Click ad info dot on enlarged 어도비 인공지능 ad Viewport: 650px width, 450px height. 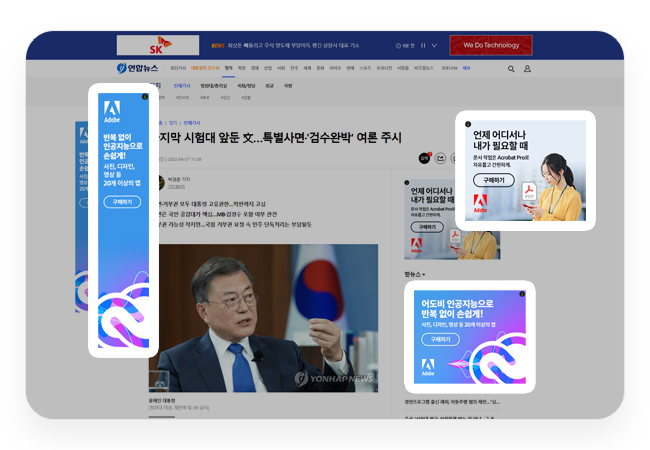click(x=522, y=294)
